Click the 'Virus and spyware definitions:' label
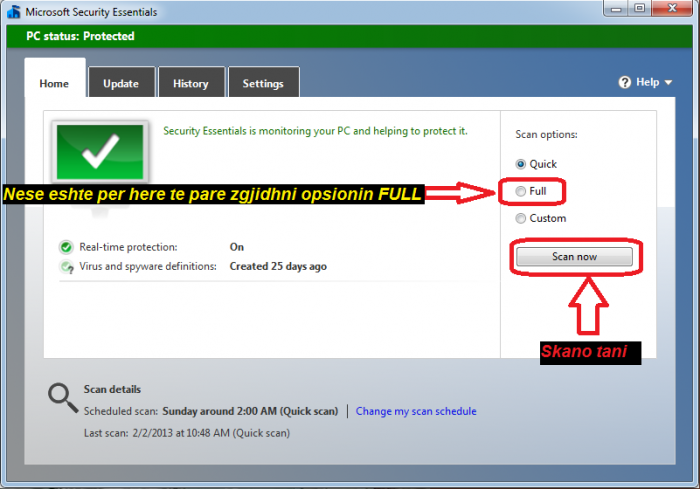This screenshot has width=700, height=489. point(148,266)
